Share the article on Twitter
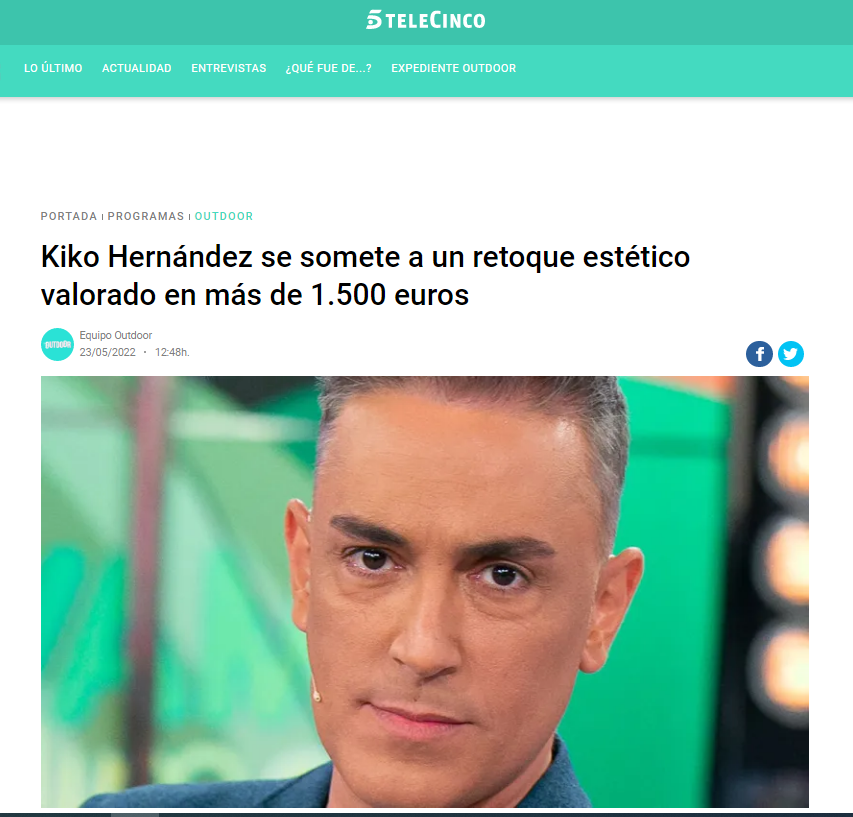This screenshot has height=817, width=853. [x=790, y=354]
